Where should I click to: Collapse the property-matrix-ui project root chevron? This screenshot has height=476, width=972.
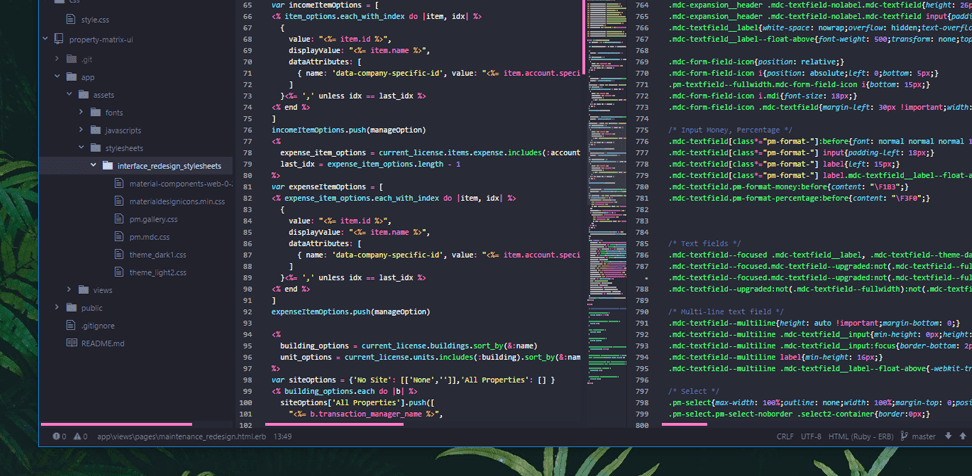click(45, 39)
